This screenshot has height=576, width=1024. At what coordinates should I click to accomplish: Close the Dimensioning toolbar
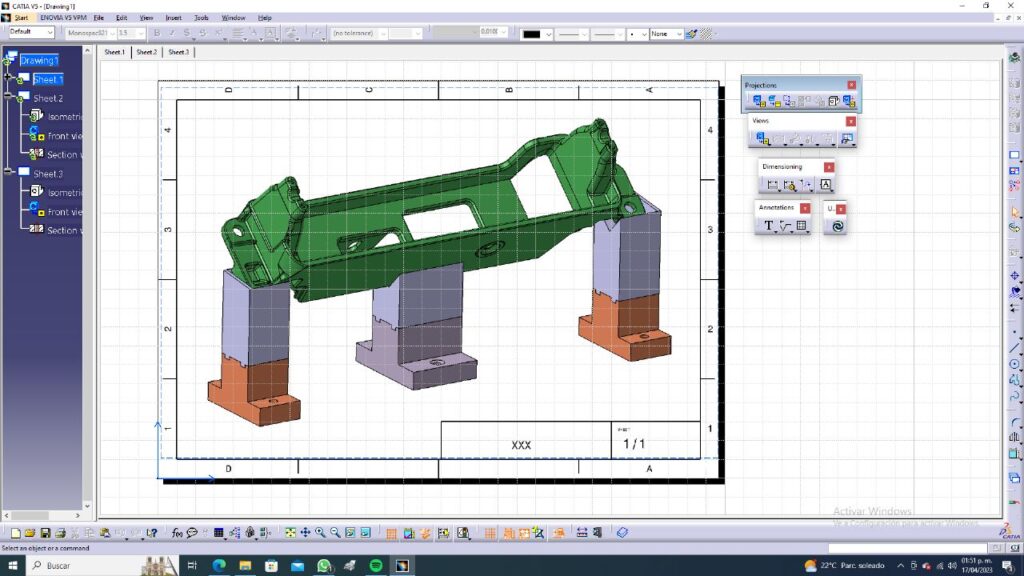(x=829, y=167)
